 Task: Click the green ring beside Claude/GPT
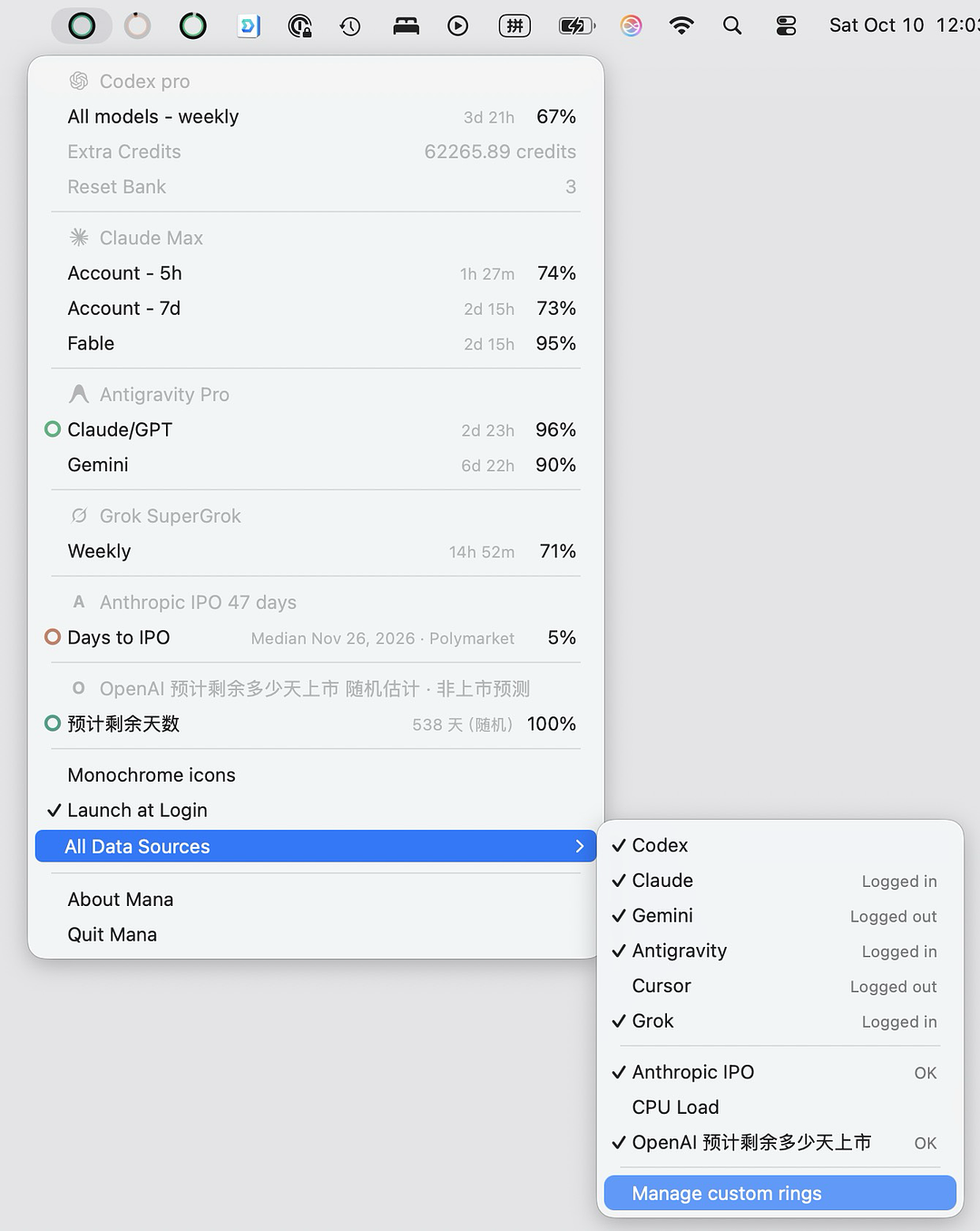[x=53, y=429]
